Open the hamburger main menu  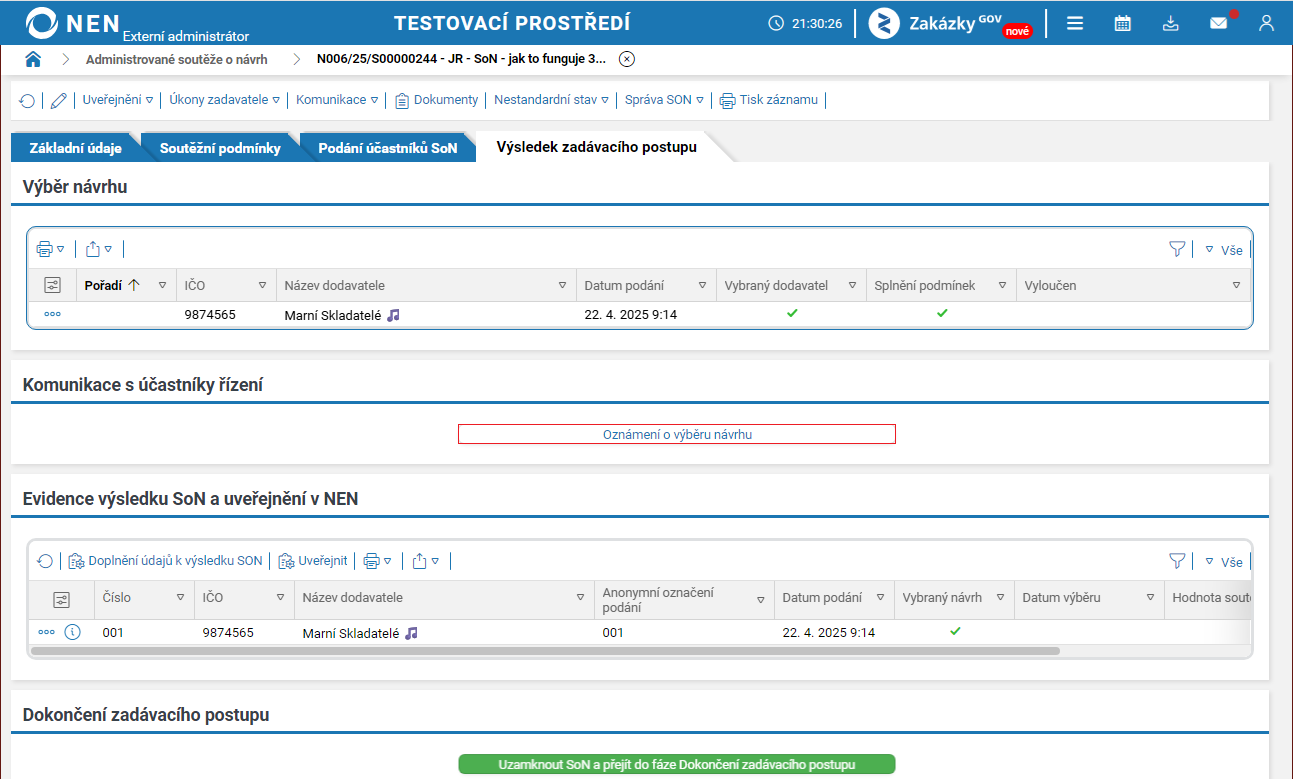[x=1075, y=23]
